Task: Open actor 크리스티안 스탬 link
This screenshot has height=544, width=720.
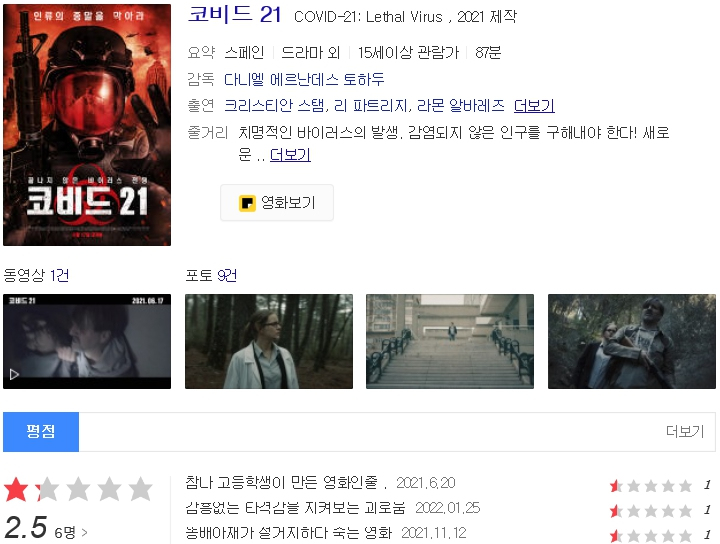Action: [x=274, y=106]
